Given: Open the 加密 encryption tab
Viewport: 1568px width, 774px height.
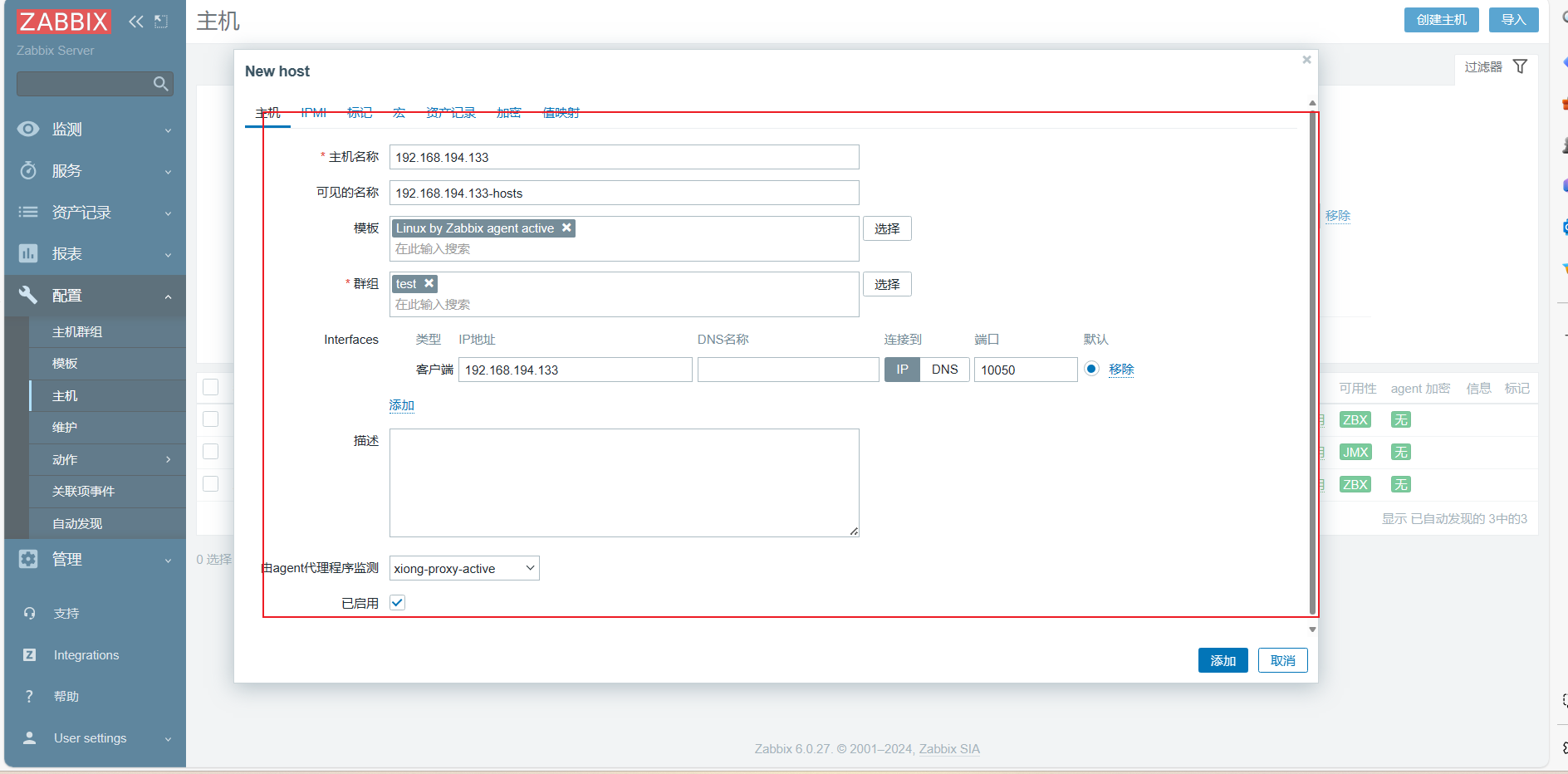Looking at the screenshot, I should pos(509,112).
